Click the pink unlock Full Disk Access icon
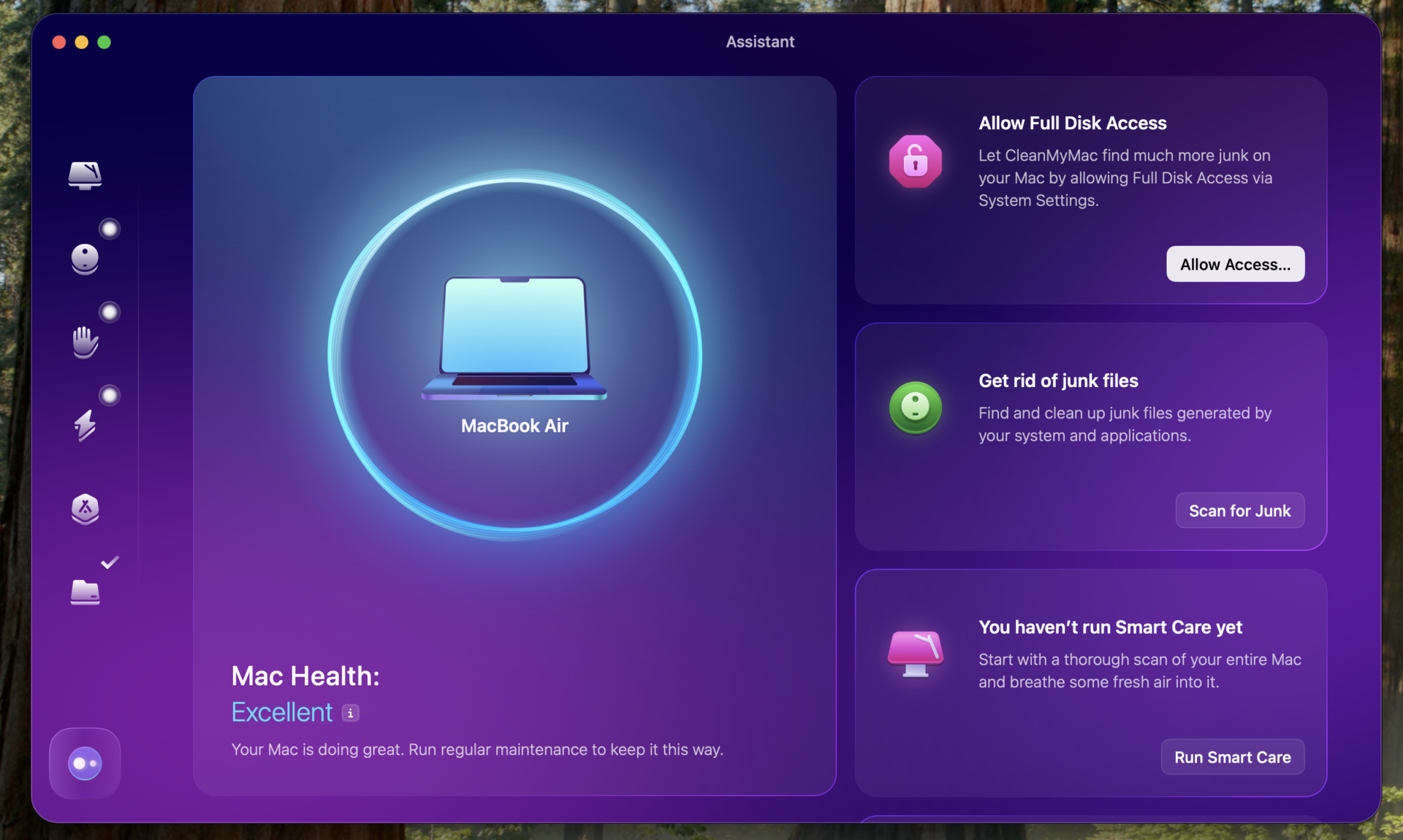Viewport: 1403px width, 840px height. pos(915,161)
